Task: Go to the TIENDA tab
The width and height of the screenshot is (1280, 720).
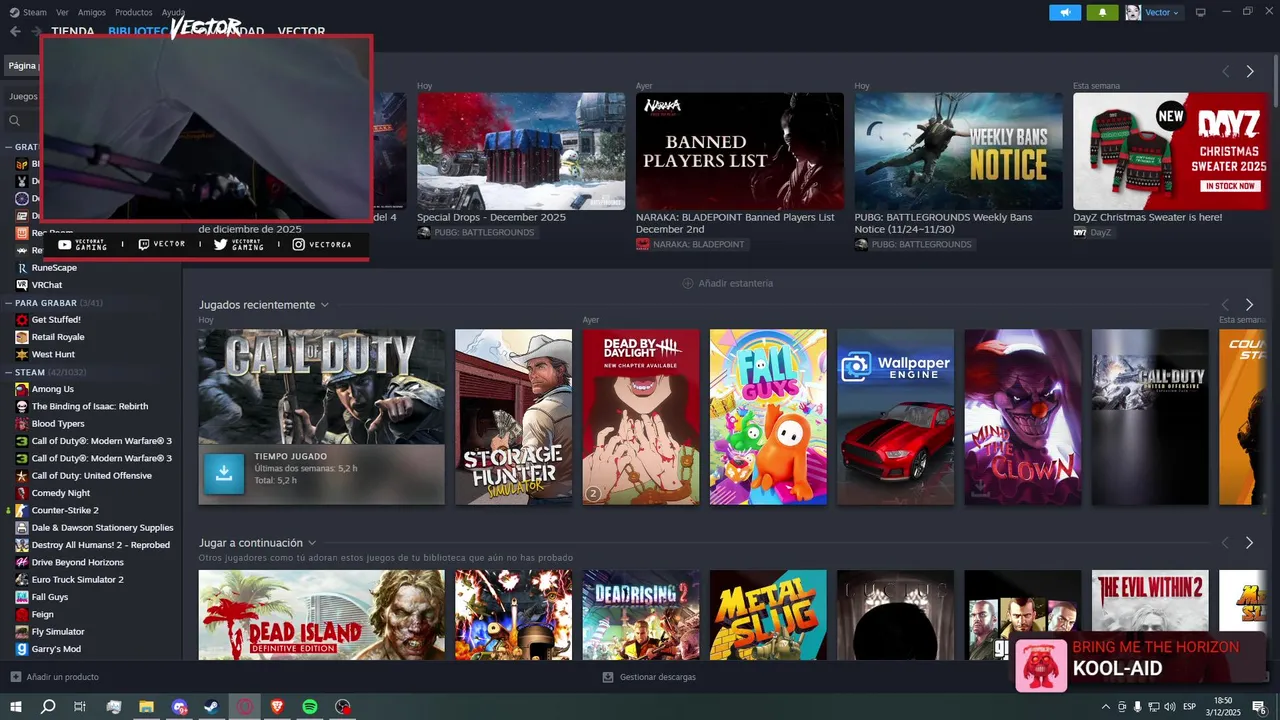Action: (x=73, y=31)
